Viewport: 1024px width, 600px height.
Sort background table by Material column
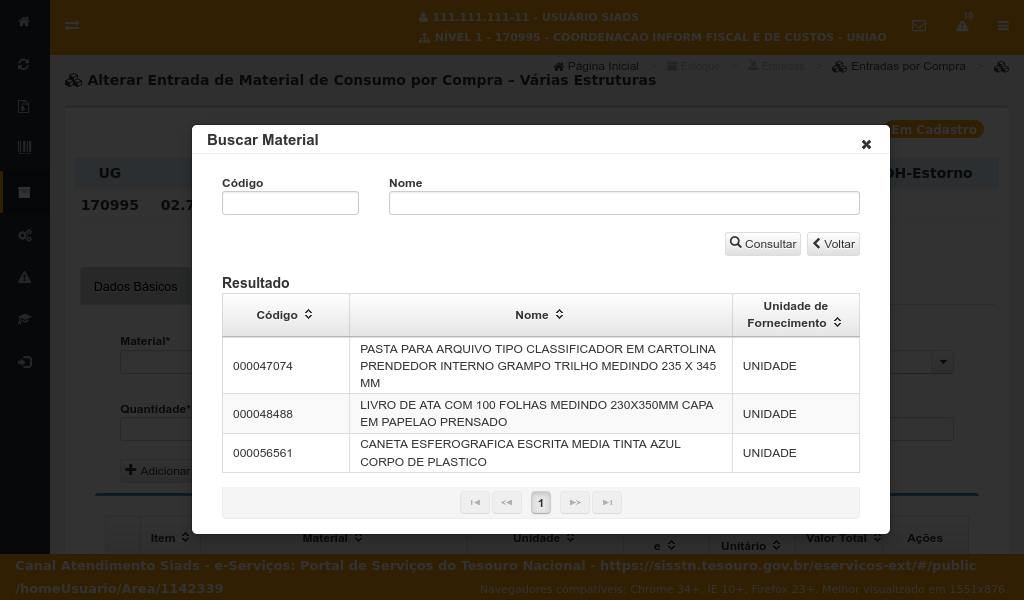pyautogui.click(x=332, y=538)
